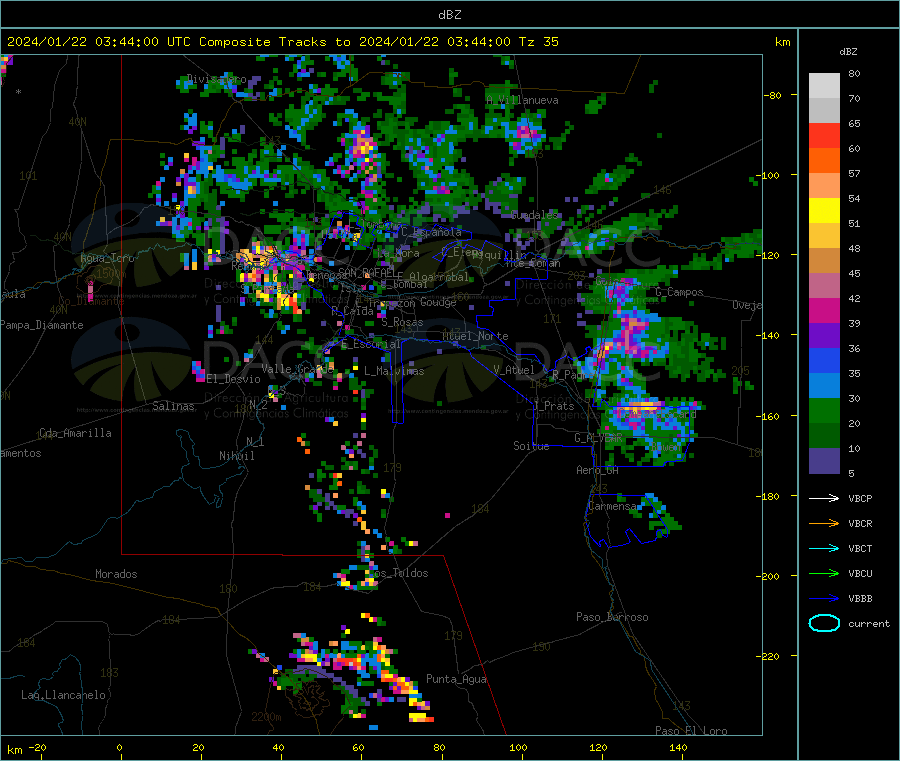The height and width of the screenshot is (761, 900).
Task: Click the 'C_Española' map label
Action: point(431,232)
